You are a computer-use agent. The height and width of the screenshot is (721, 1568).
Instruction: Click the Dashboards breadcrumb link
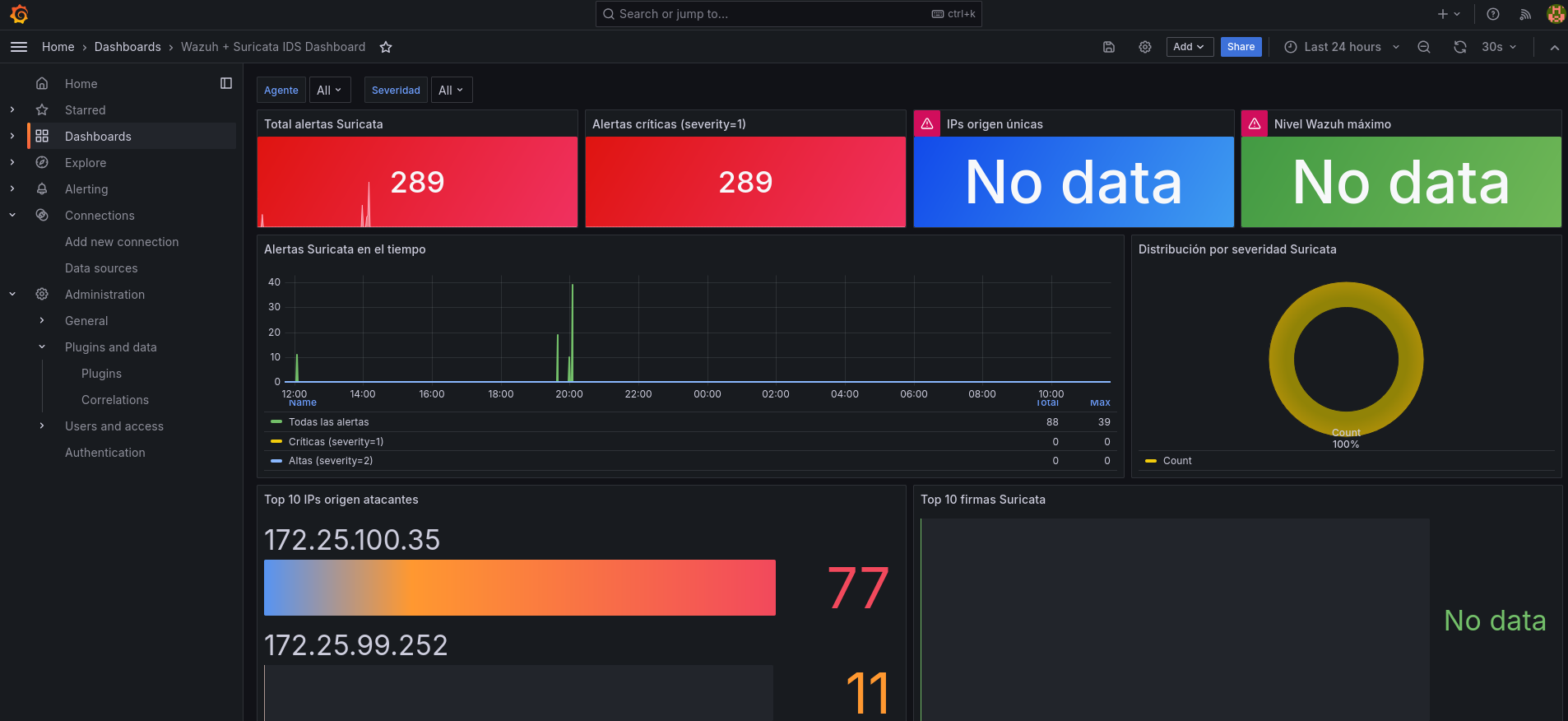(128, 47)
